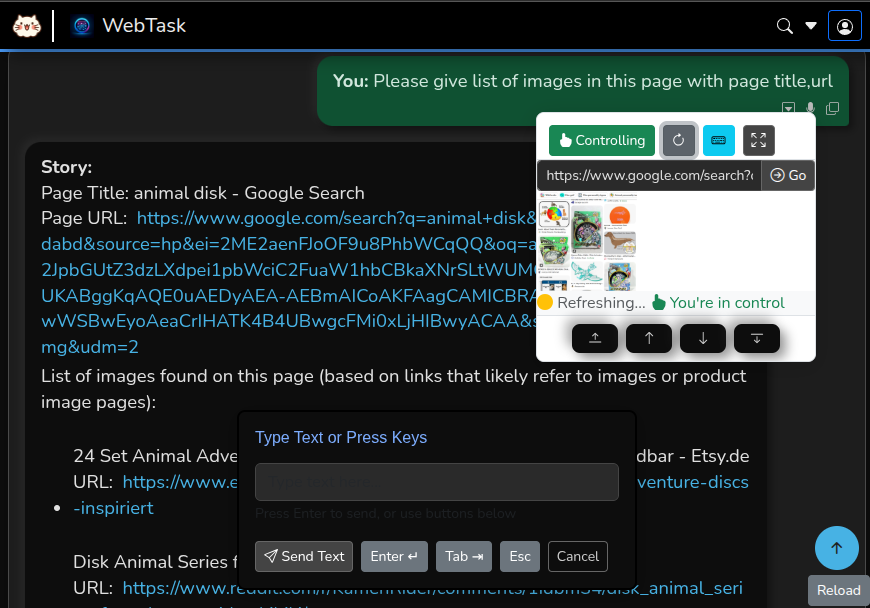Click the refresh browser view icon

click(679, 140)
